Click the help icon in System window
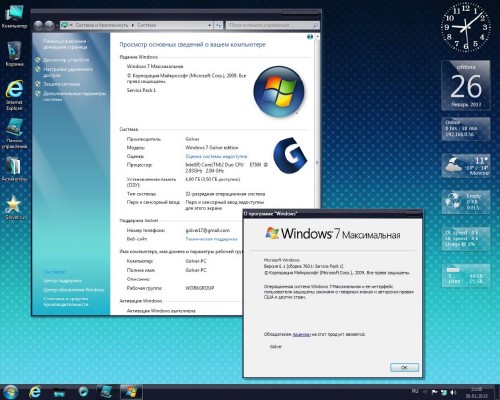The width and height of the screenshot is (500, 400). [310, 37]
